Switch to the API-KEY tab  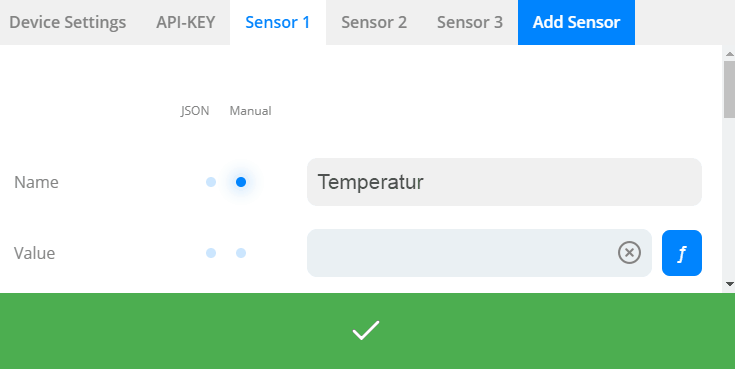[186, 23]
